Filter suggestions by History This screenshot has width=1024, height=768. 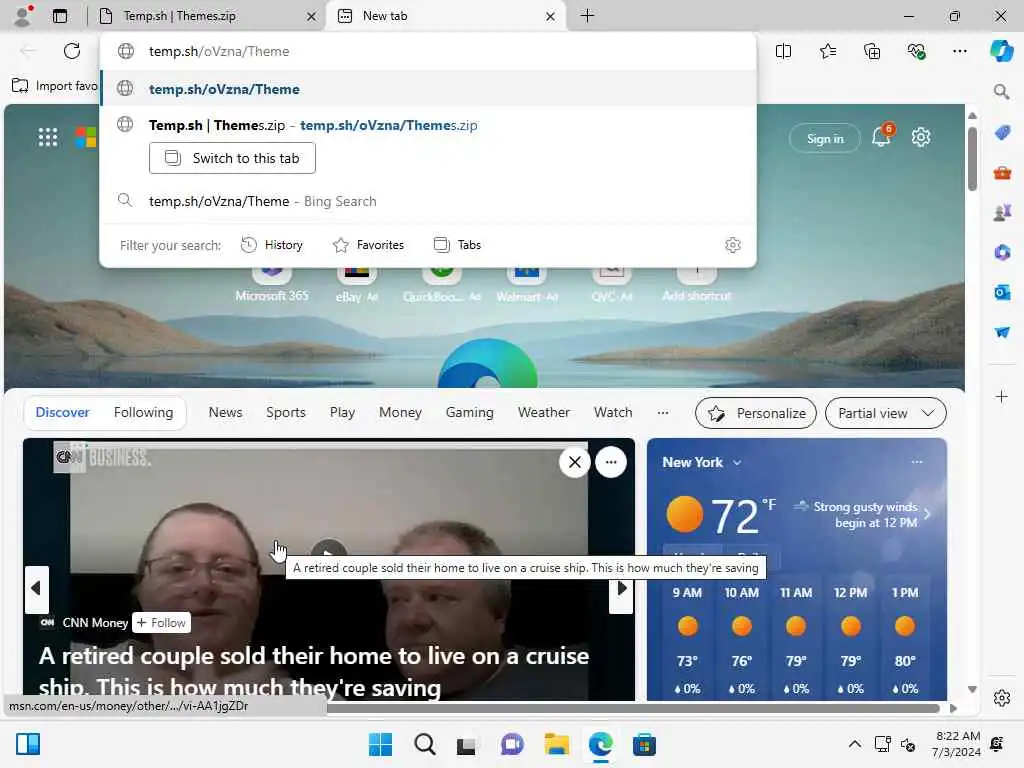coord(272,245)
